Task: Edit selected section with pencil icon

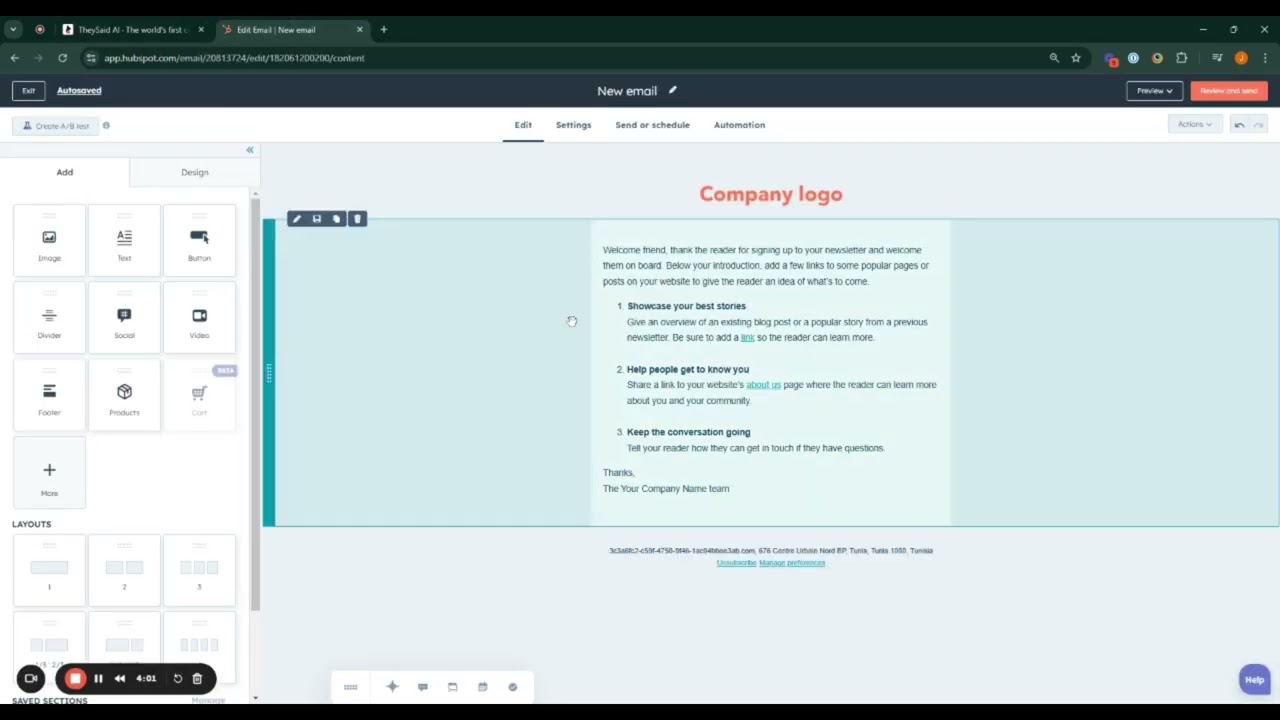Action: click(296, 219)
